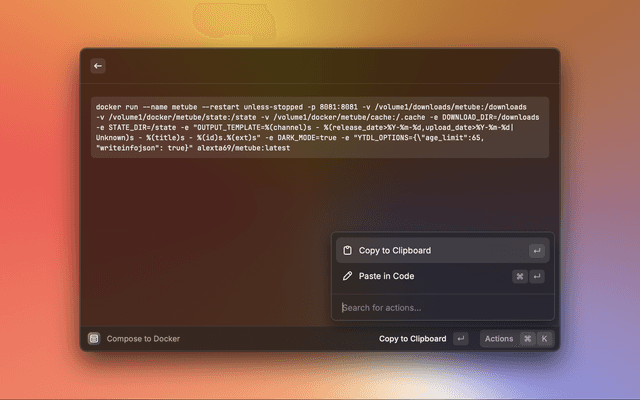The width and height of the screenshot is (640, 400).
Task: Click the Compose to Docker extension icon
Action: click(x=93, y=339)
